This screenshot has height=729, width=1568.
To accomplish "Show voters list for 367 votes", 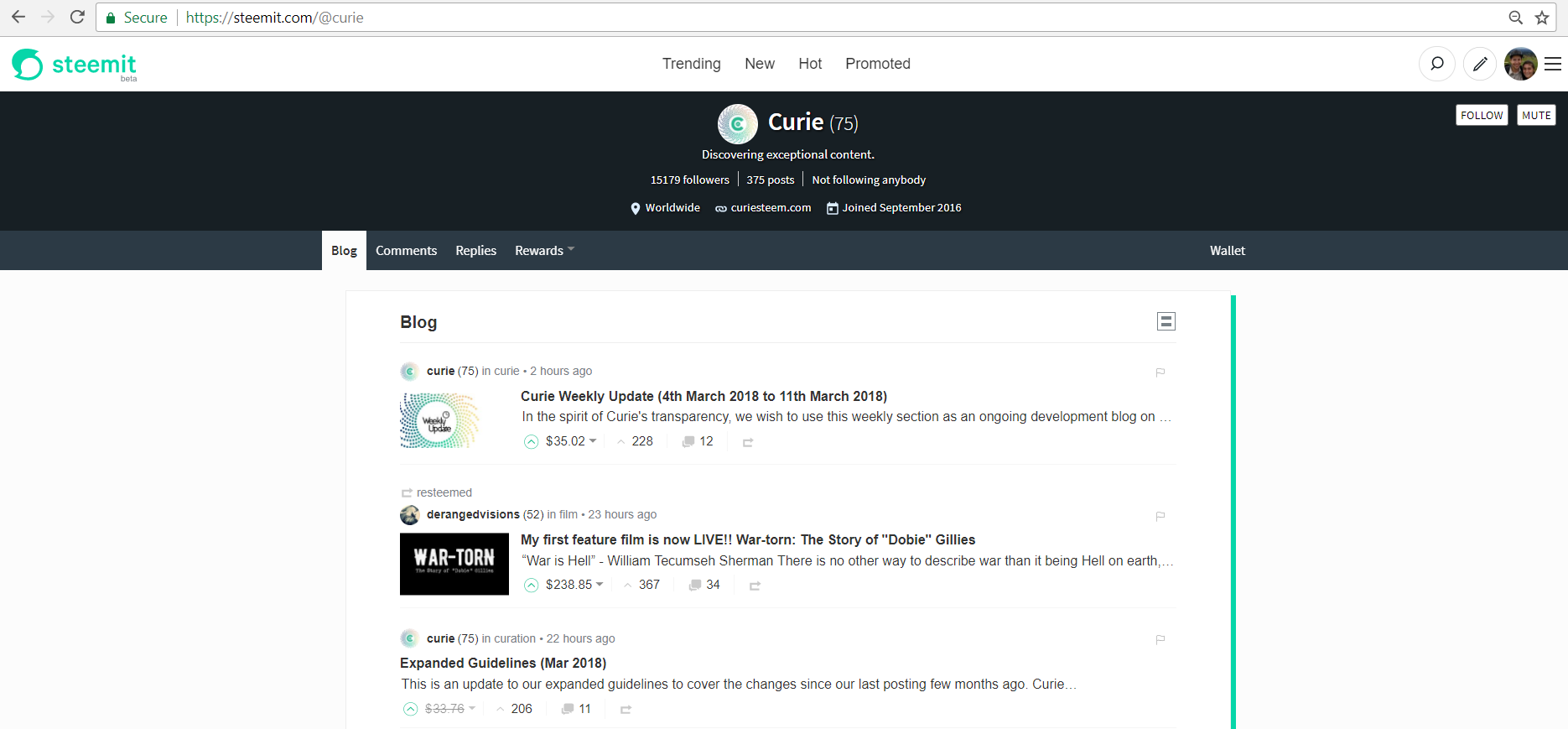I will point(641,585).
